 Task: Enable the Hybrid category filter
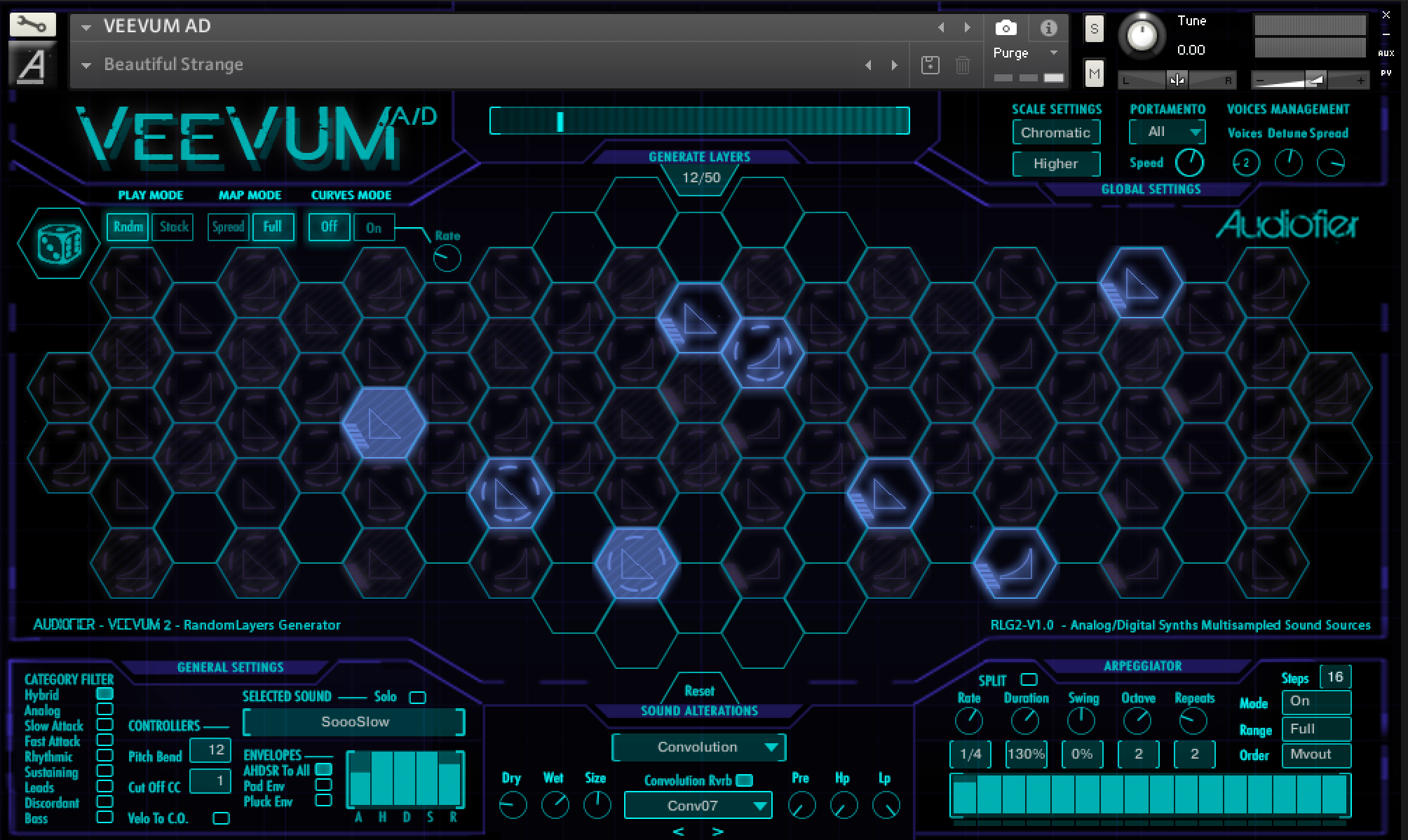click(105, 695)
